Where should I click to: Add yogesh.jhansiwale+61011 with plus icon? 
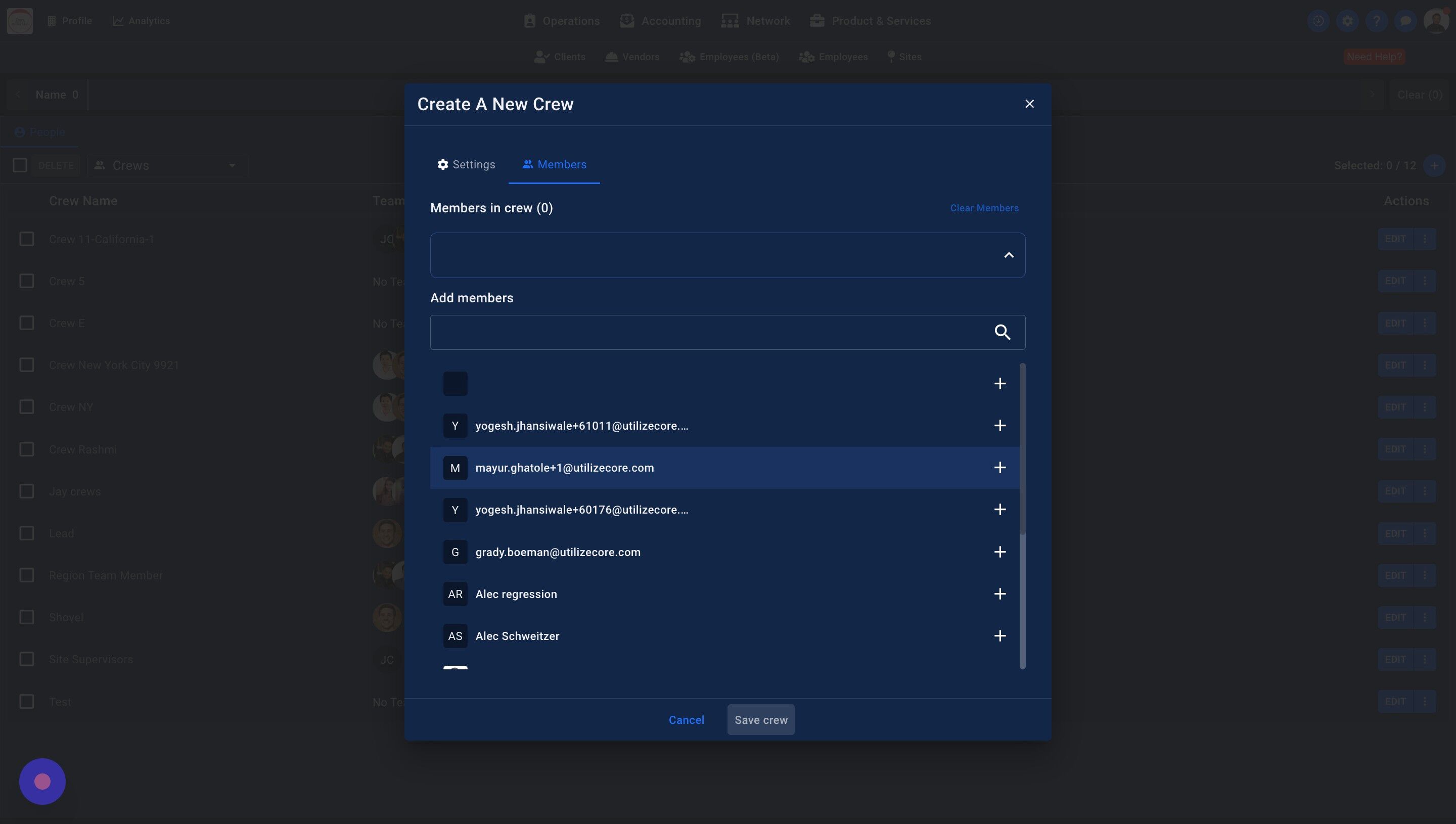tap(999, 426)
